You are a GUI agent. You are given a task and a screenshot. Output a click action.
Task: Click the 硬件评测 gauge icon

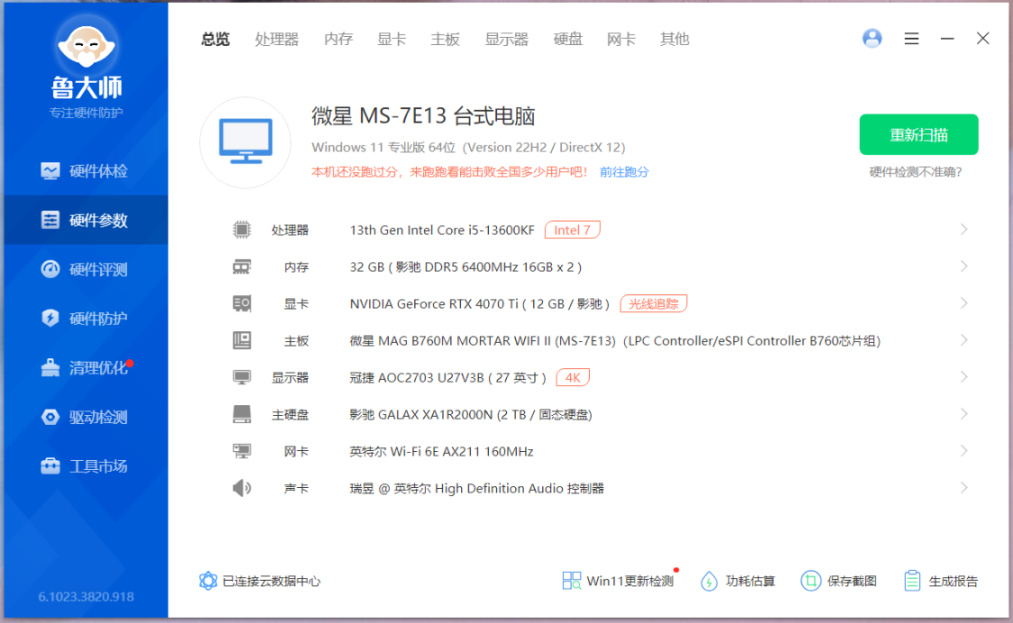[50, 269]
